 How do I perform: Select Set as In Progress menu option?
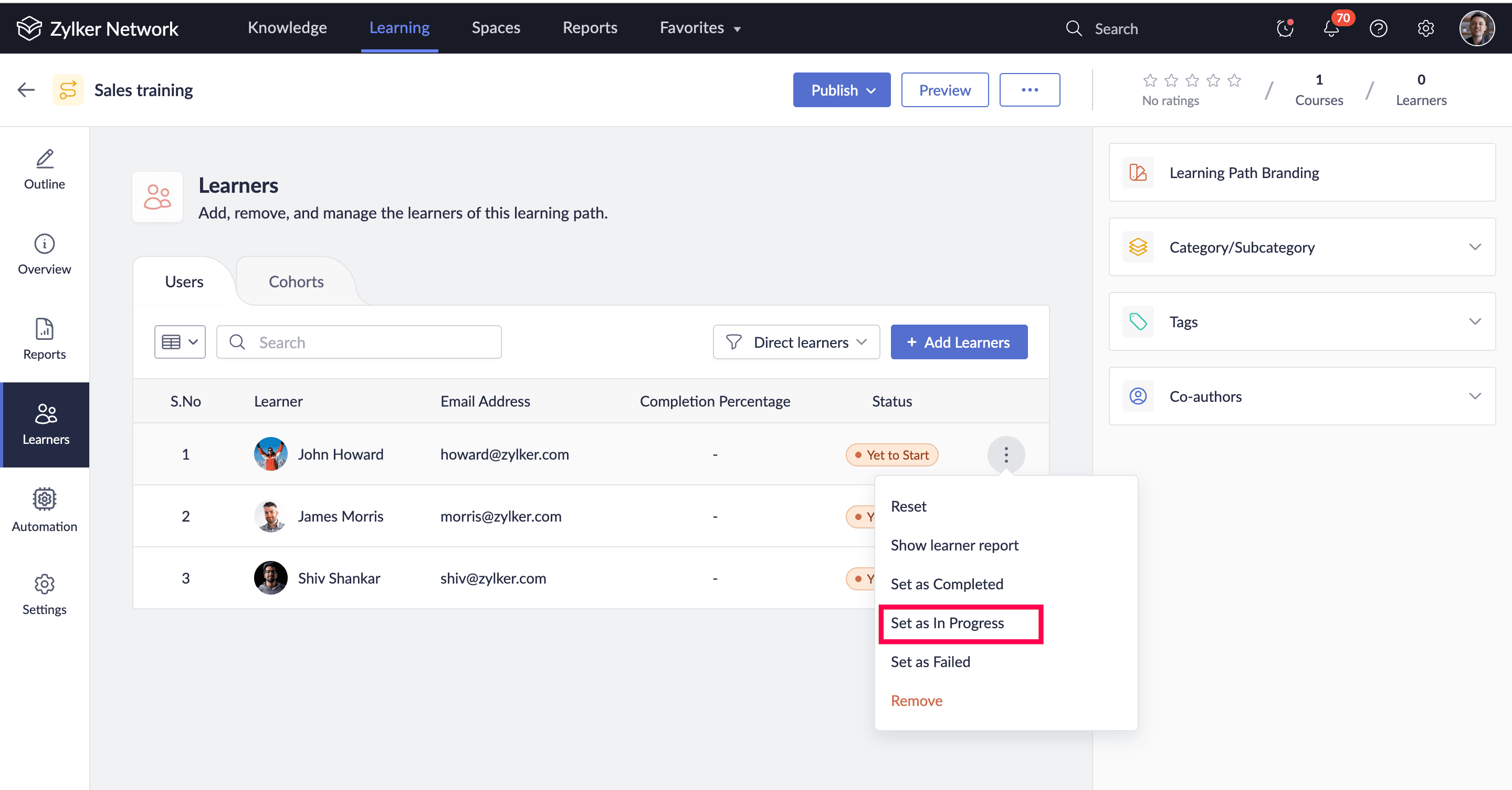947,622
